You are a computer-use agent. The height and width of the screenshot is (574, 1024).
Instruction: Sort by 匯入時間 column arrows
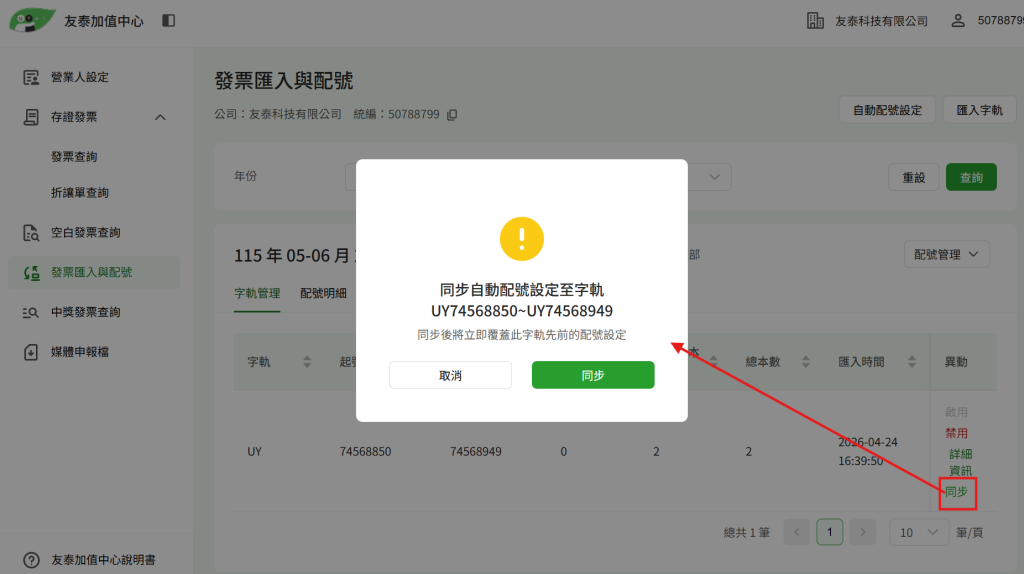(x=912, y=362)
